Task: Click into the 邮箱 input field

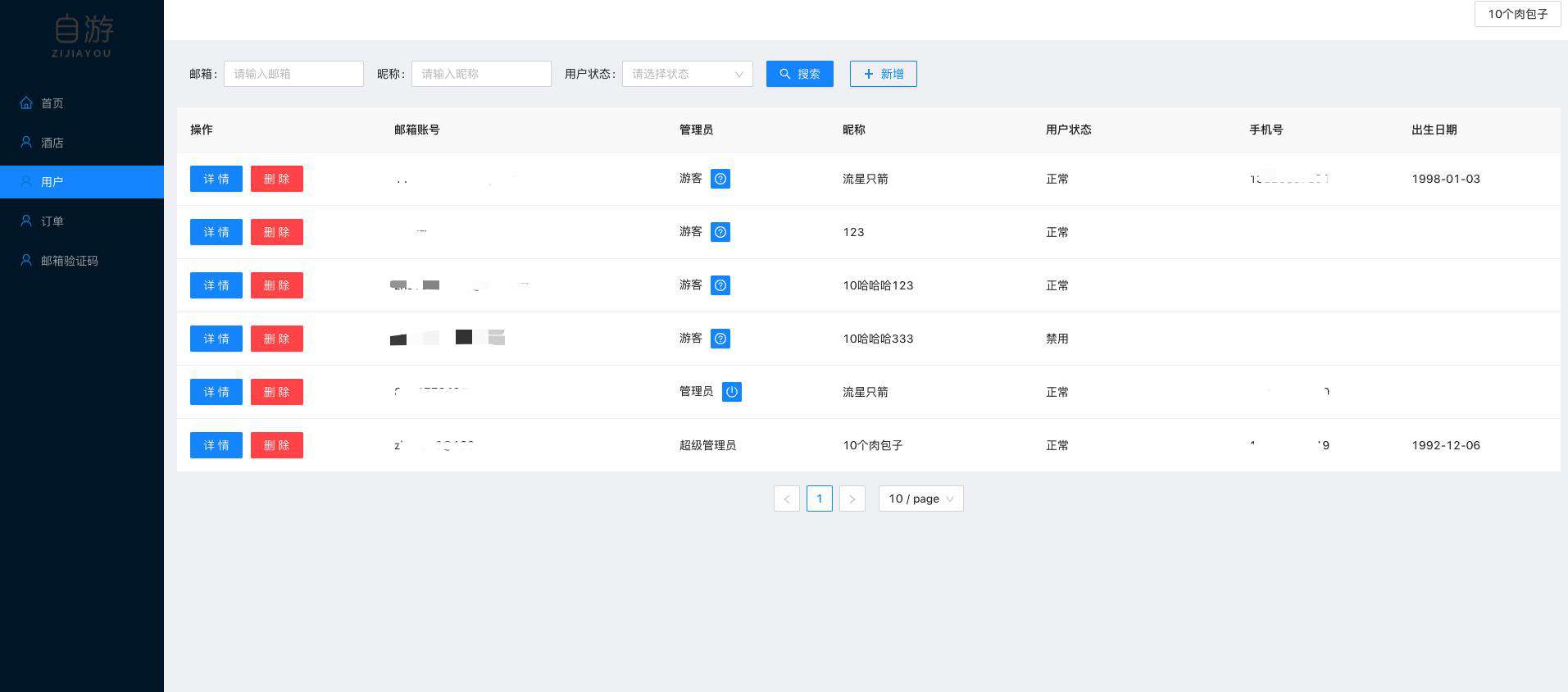Action: pyautogui.click(x=293, y=74)
